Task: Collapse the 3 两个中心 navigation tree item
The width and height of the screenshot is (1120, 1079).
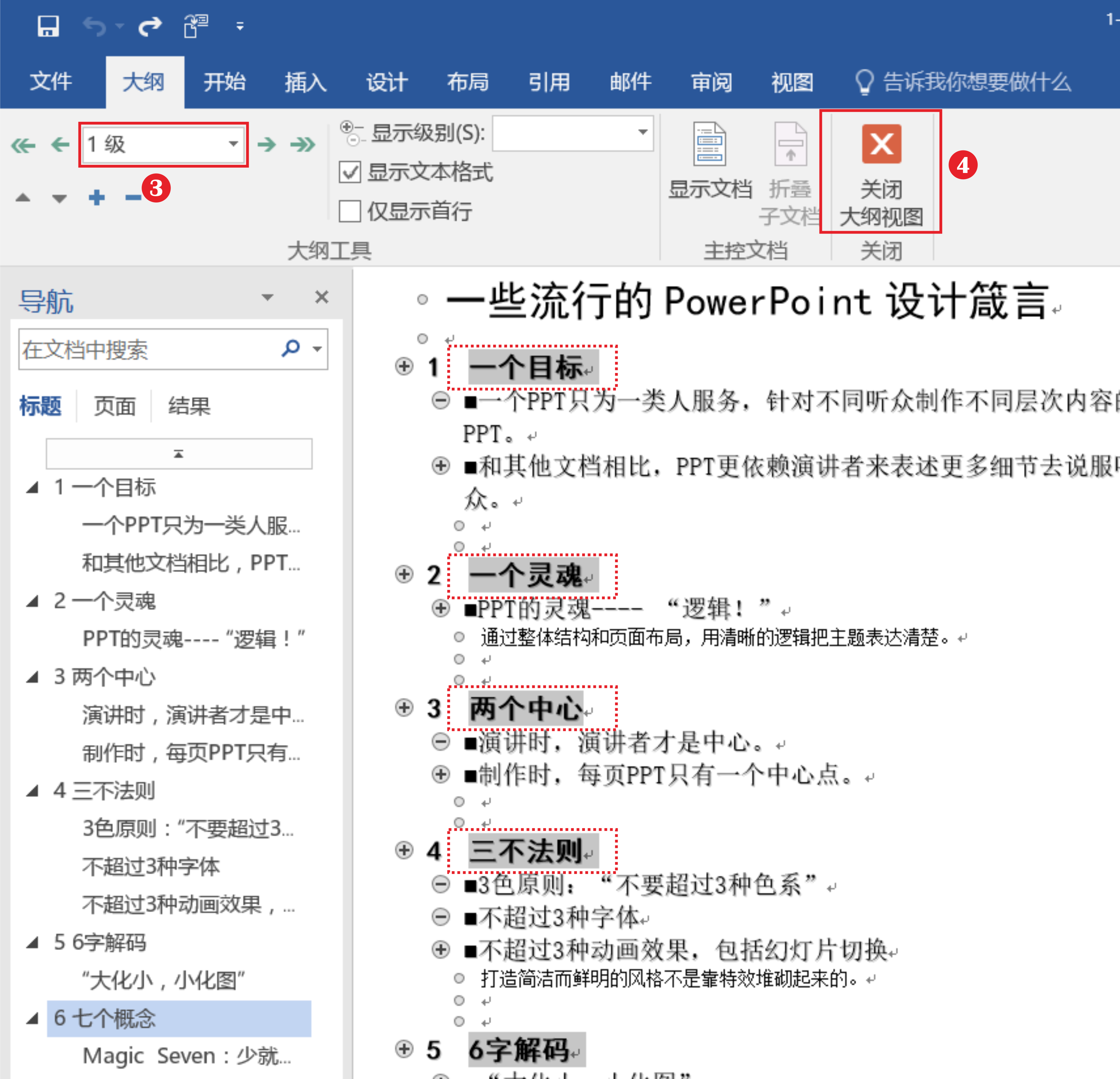Action: coord(33,677)
